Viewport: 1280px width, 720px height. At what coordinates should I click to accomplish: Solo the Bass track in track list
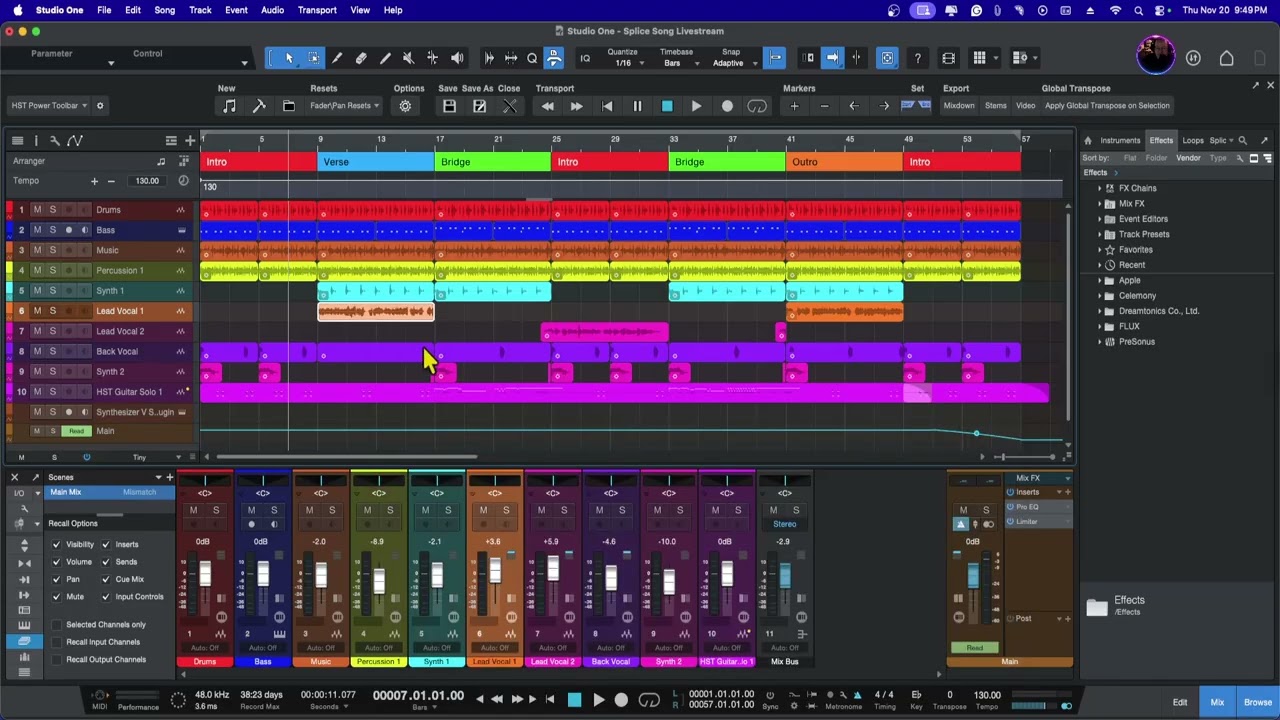point(53,230)
